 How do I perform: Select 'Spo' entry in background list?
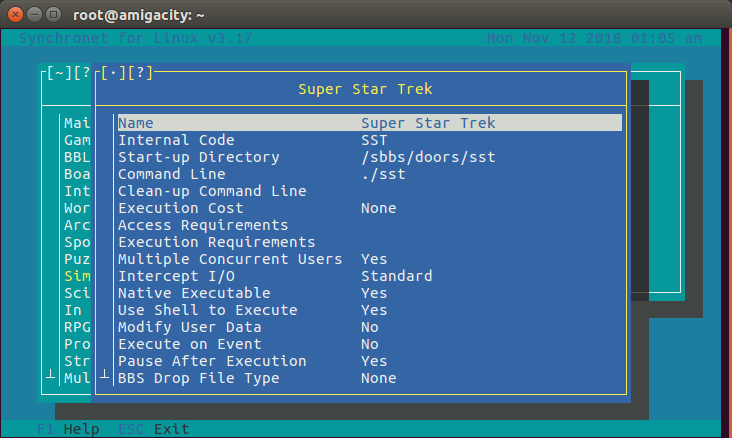[77, 242]
